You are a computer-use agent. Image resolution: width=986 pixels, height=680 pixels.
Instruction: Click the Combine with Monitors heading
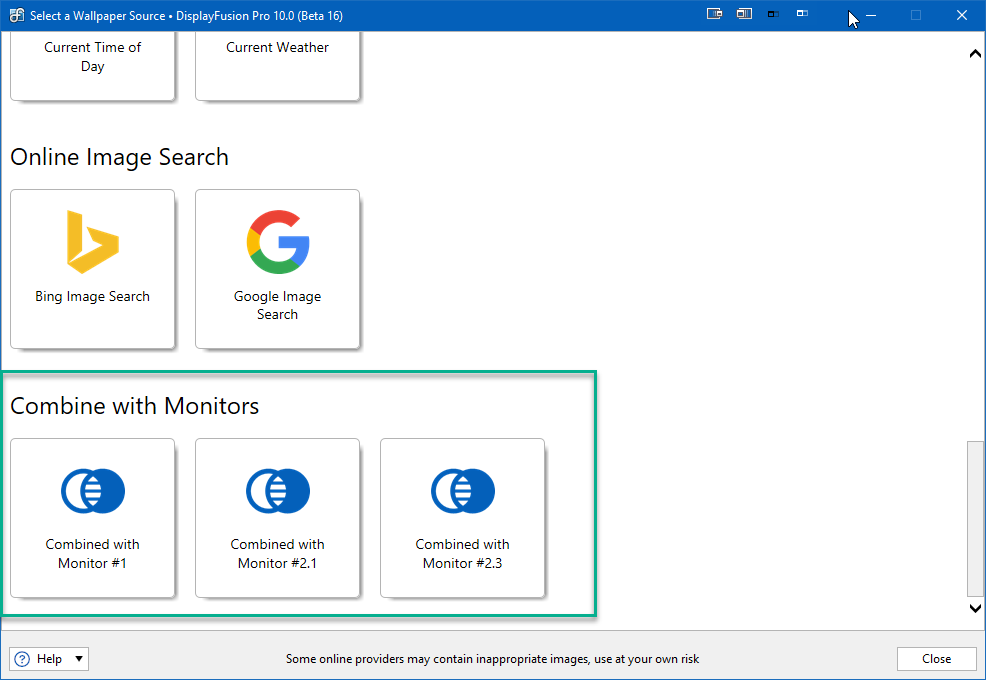135,406
